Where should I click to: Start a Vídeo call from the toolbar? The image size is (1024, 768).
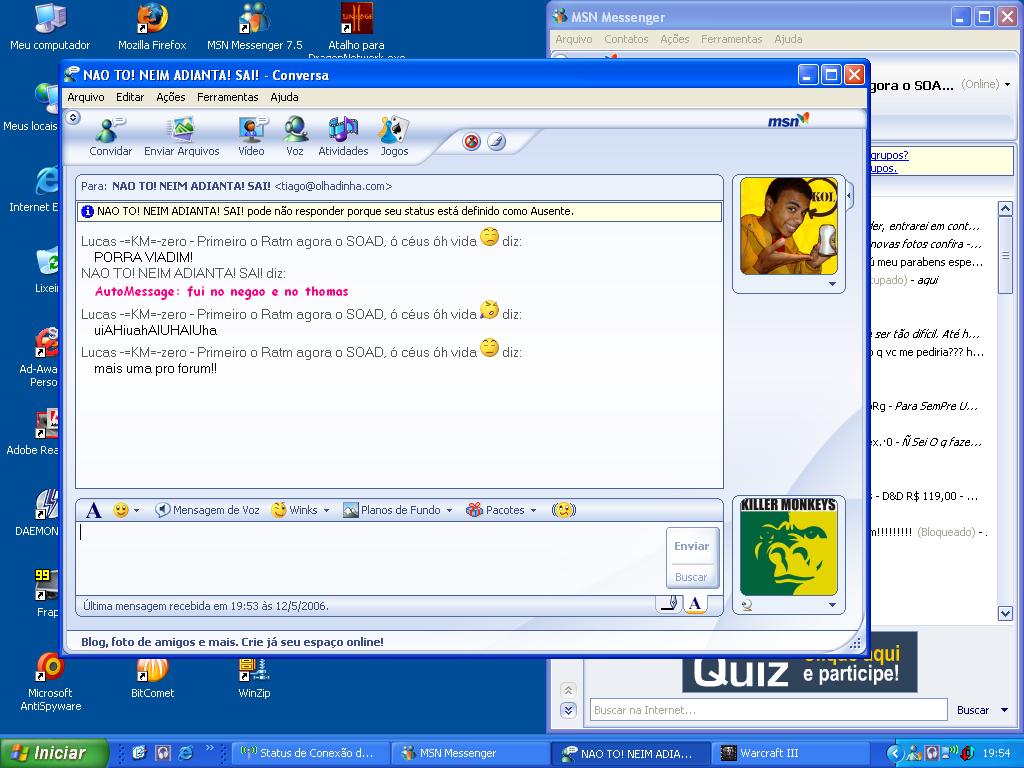click(251, 136)
